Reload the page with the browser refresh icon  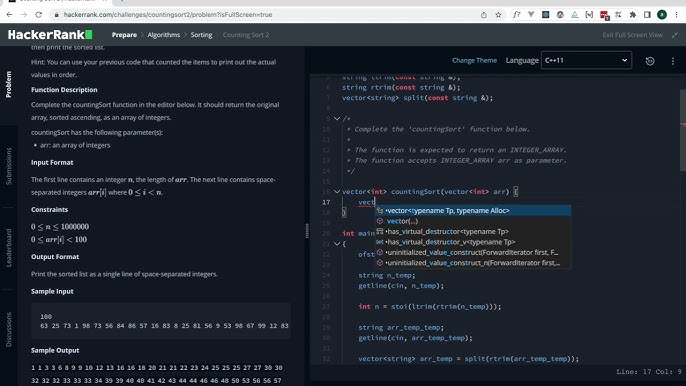pyautogui.click(x=38, y=14)
